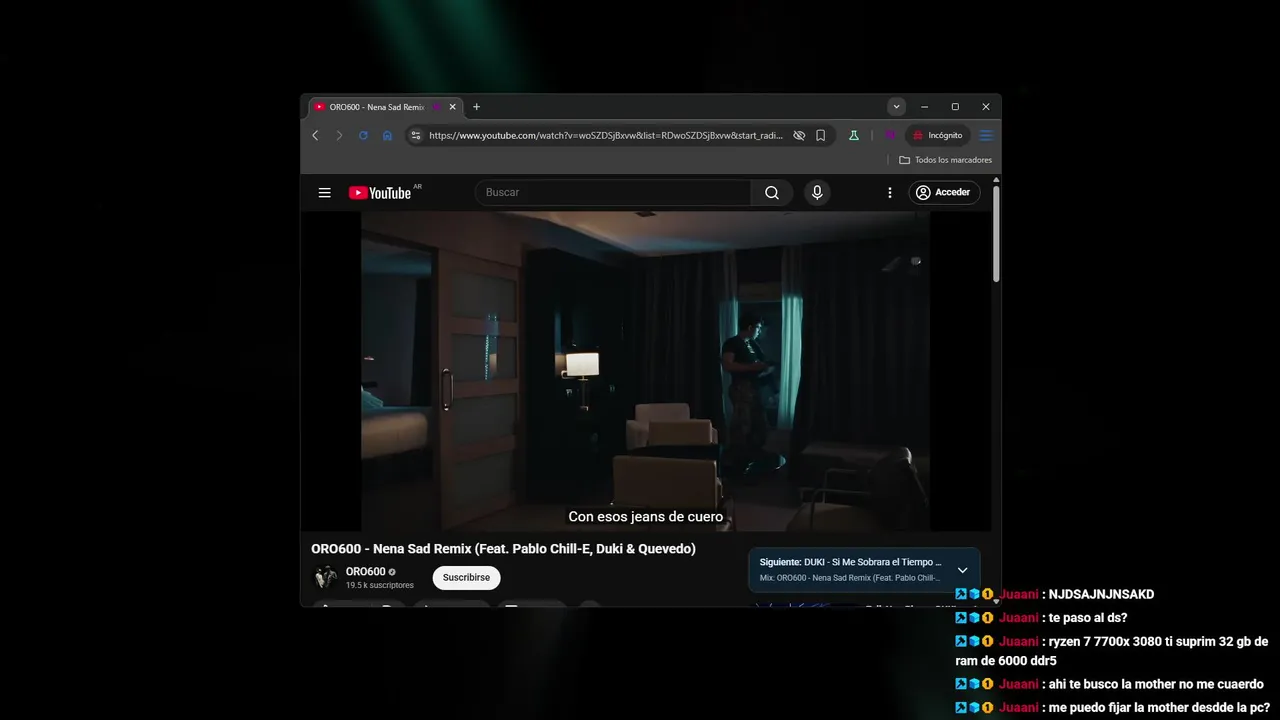This screenshot has width=1280, height=720.
Task: Go back with browser back arrow
Action: click(315, 135)
